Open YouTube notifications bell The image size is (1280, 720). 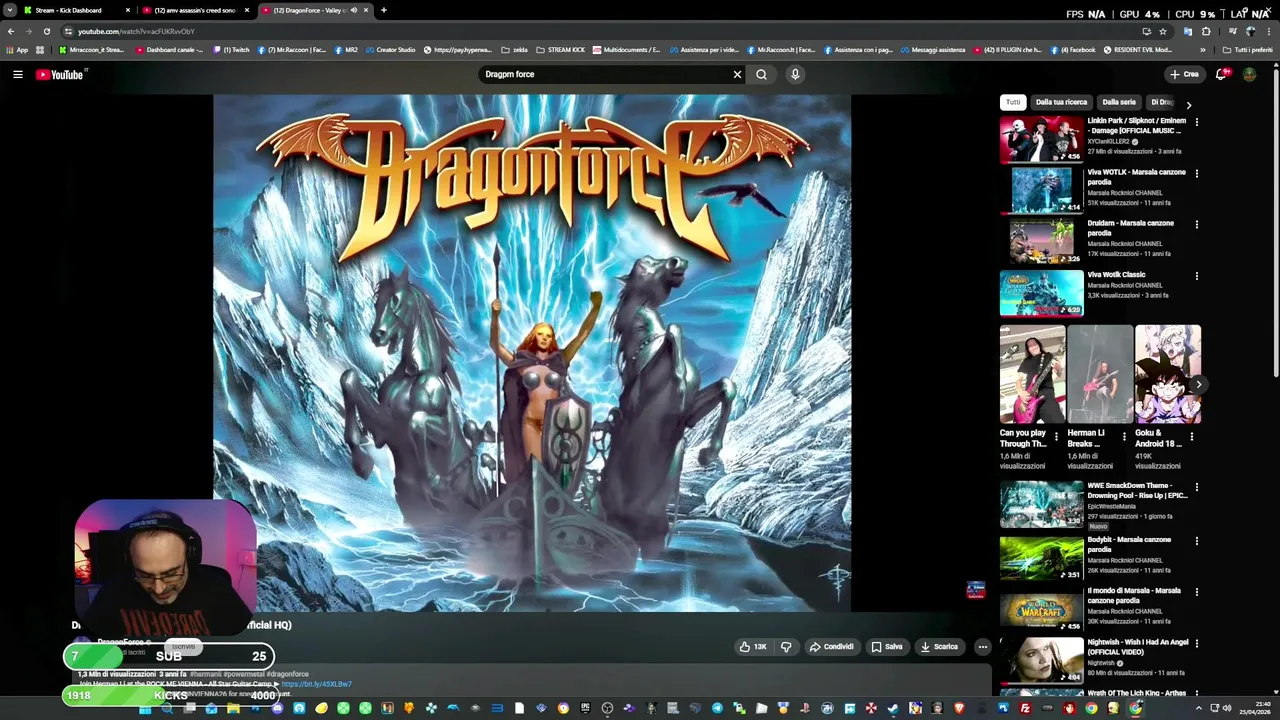[1221, 74]
